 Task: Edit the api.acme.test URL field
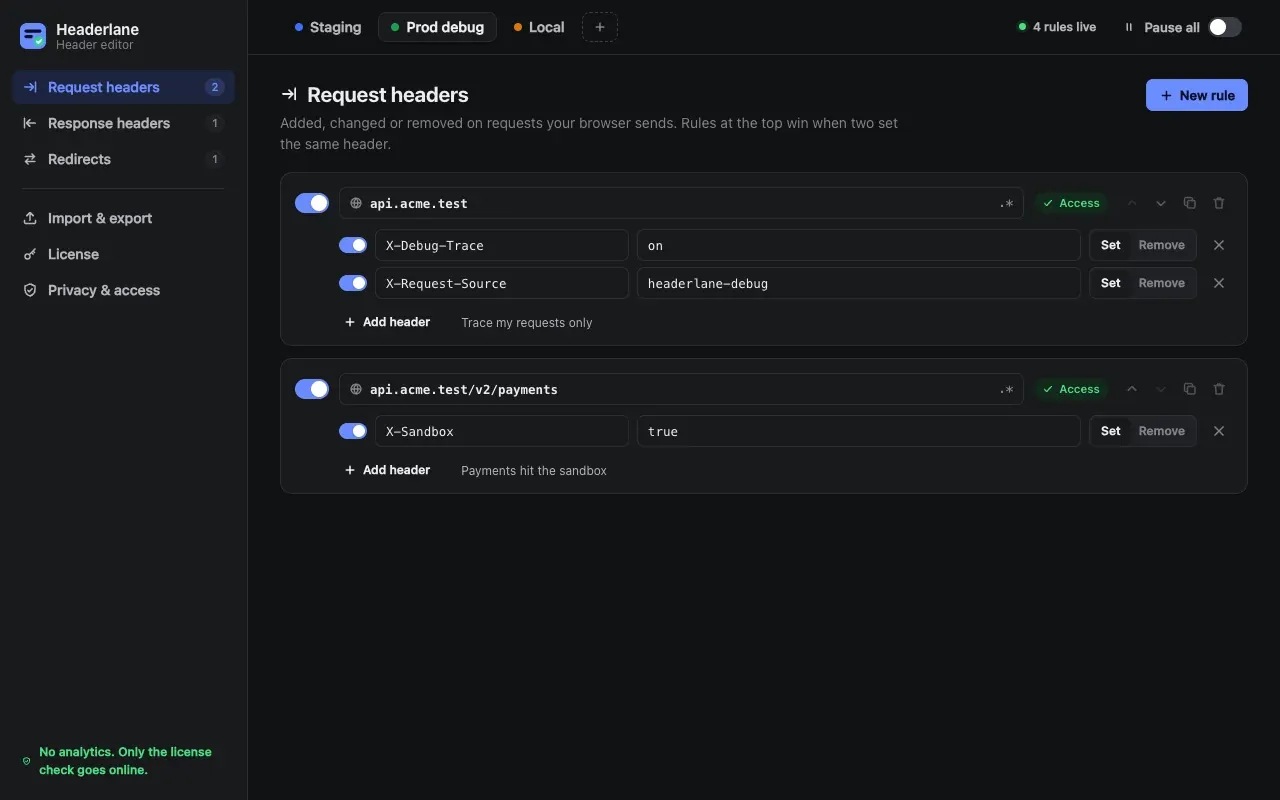coord(681,203)
